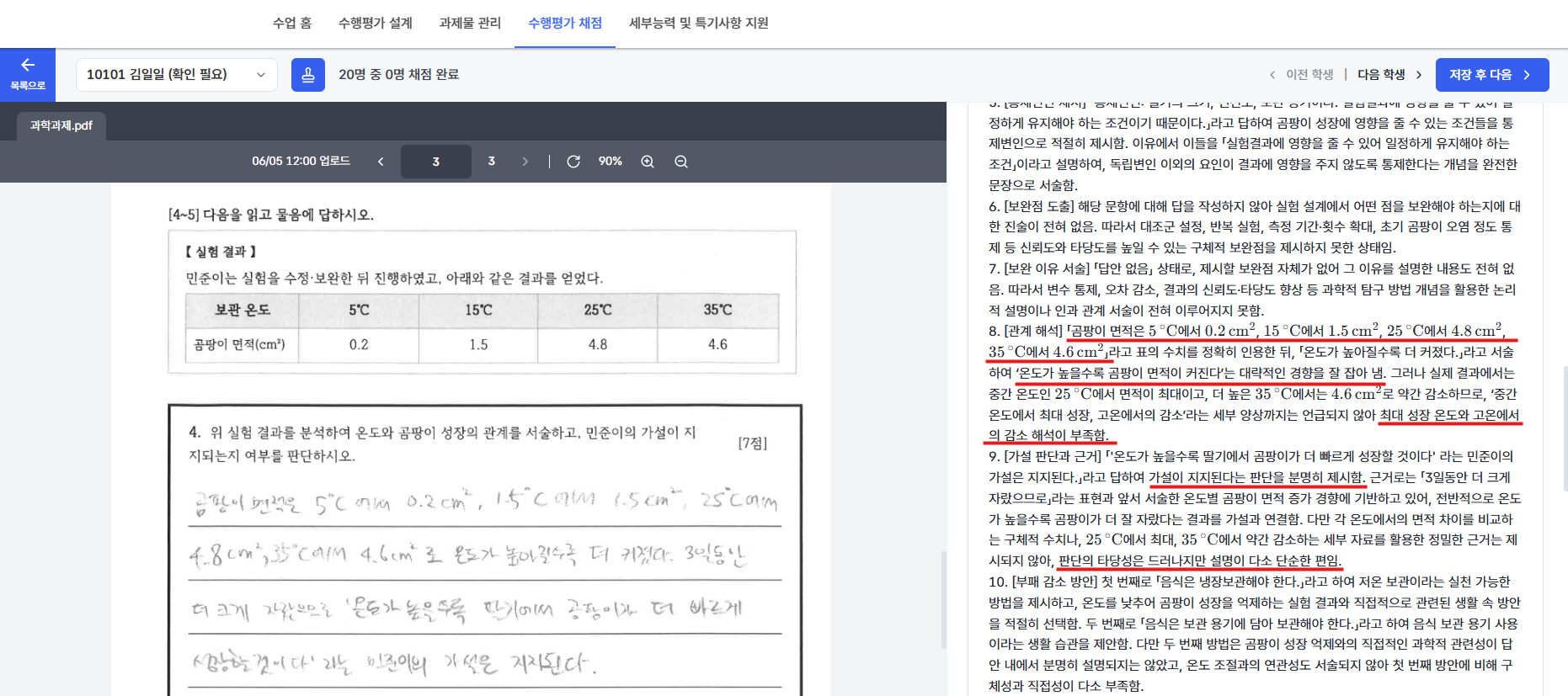
Task: Click the 90% zoom level value
Action: click(611, 162)
